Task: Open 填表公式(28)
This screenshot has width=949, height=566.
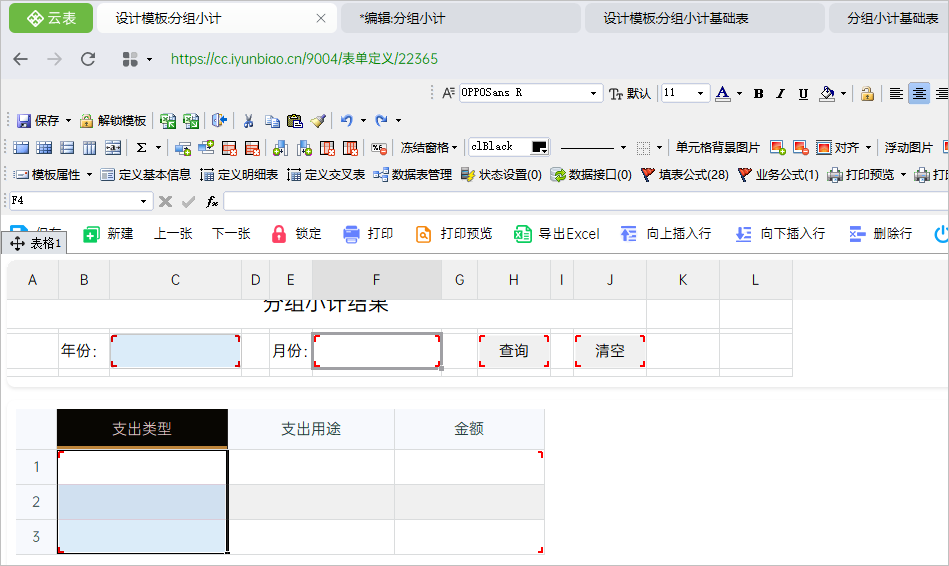Action: 685,175
